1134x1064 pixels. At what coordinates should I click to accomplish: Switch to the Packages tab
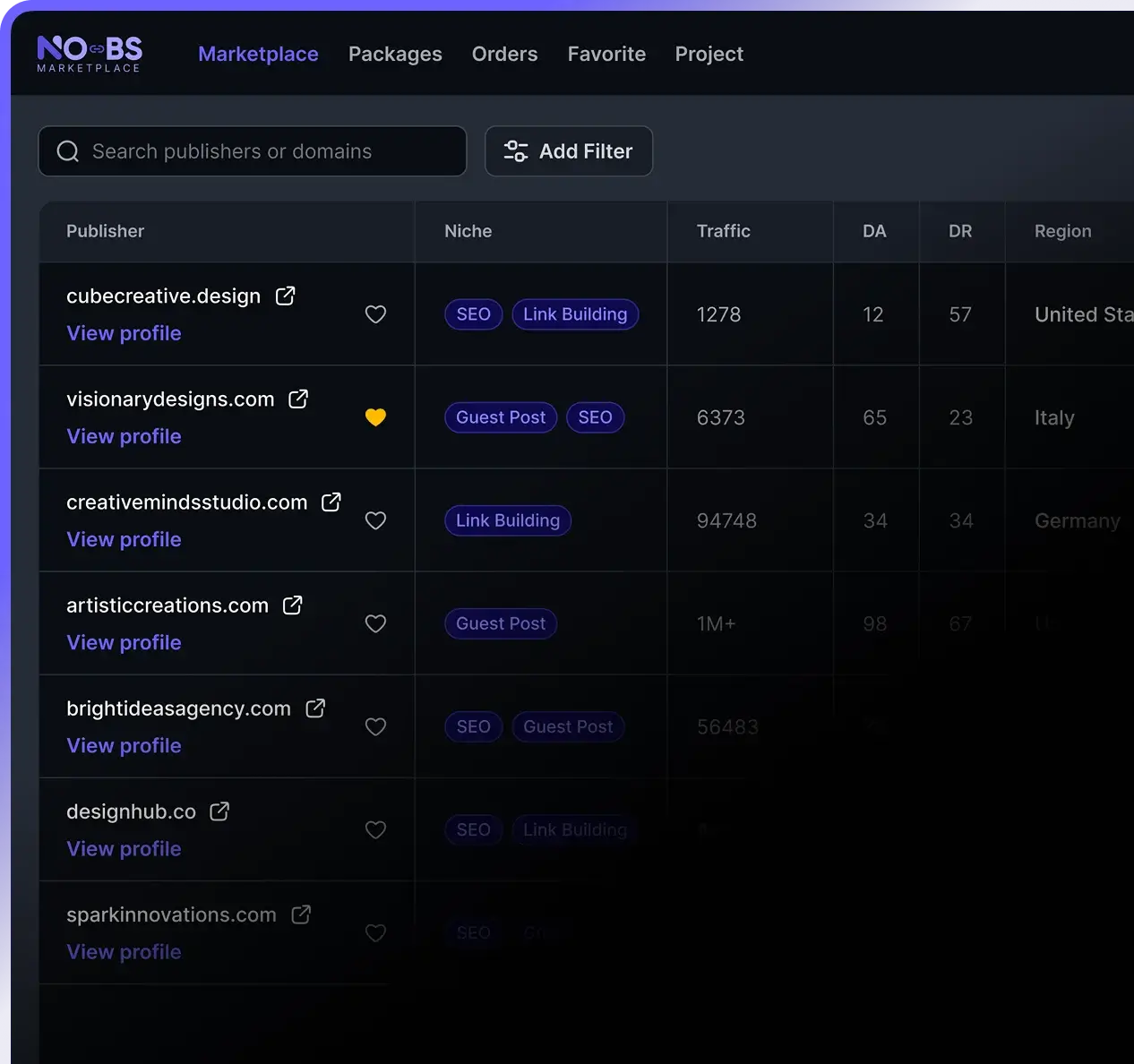tap(395, 54)
